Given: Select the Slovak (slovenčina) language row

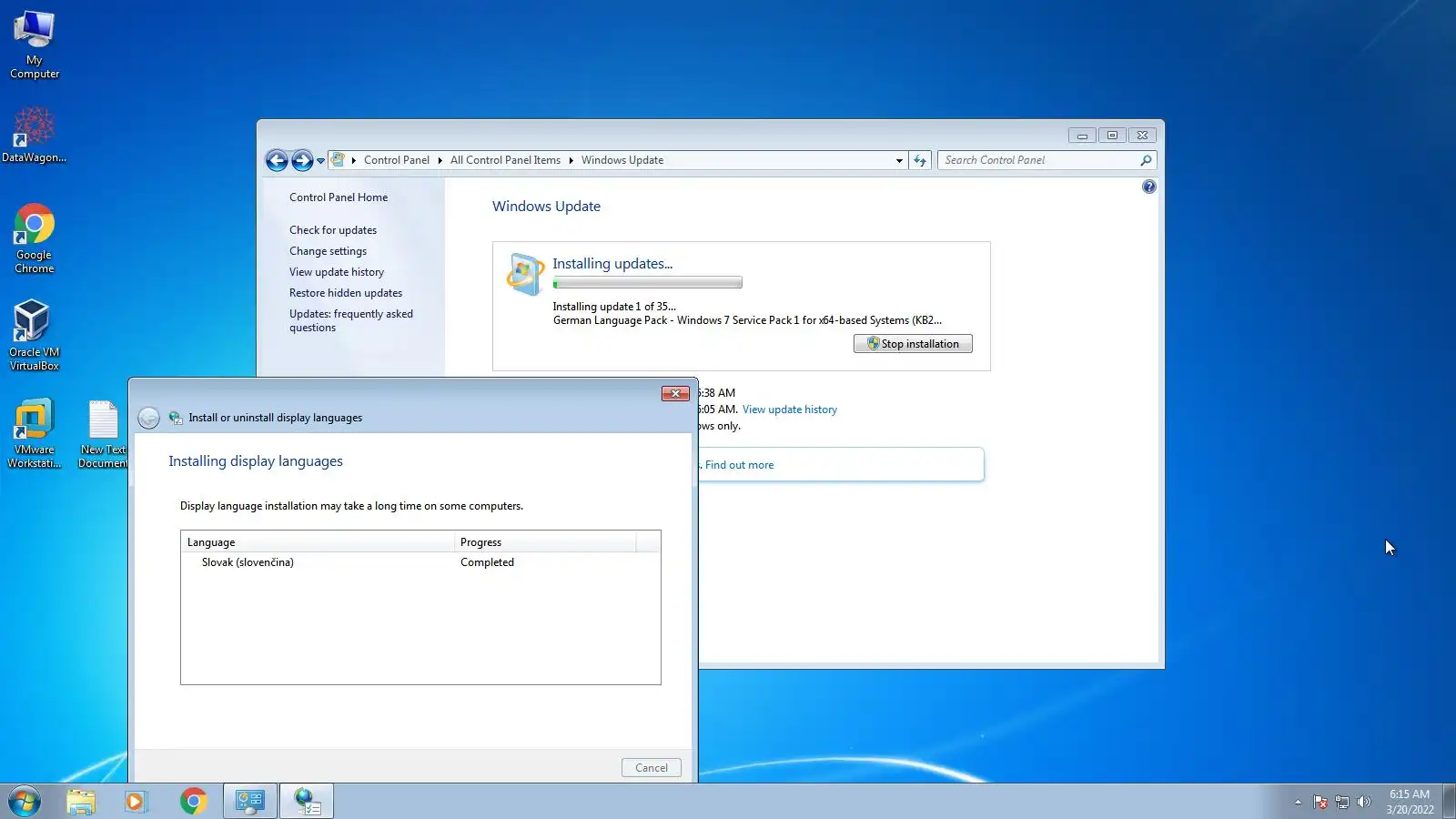Looking at the screenshot, I should pos(420,562).
